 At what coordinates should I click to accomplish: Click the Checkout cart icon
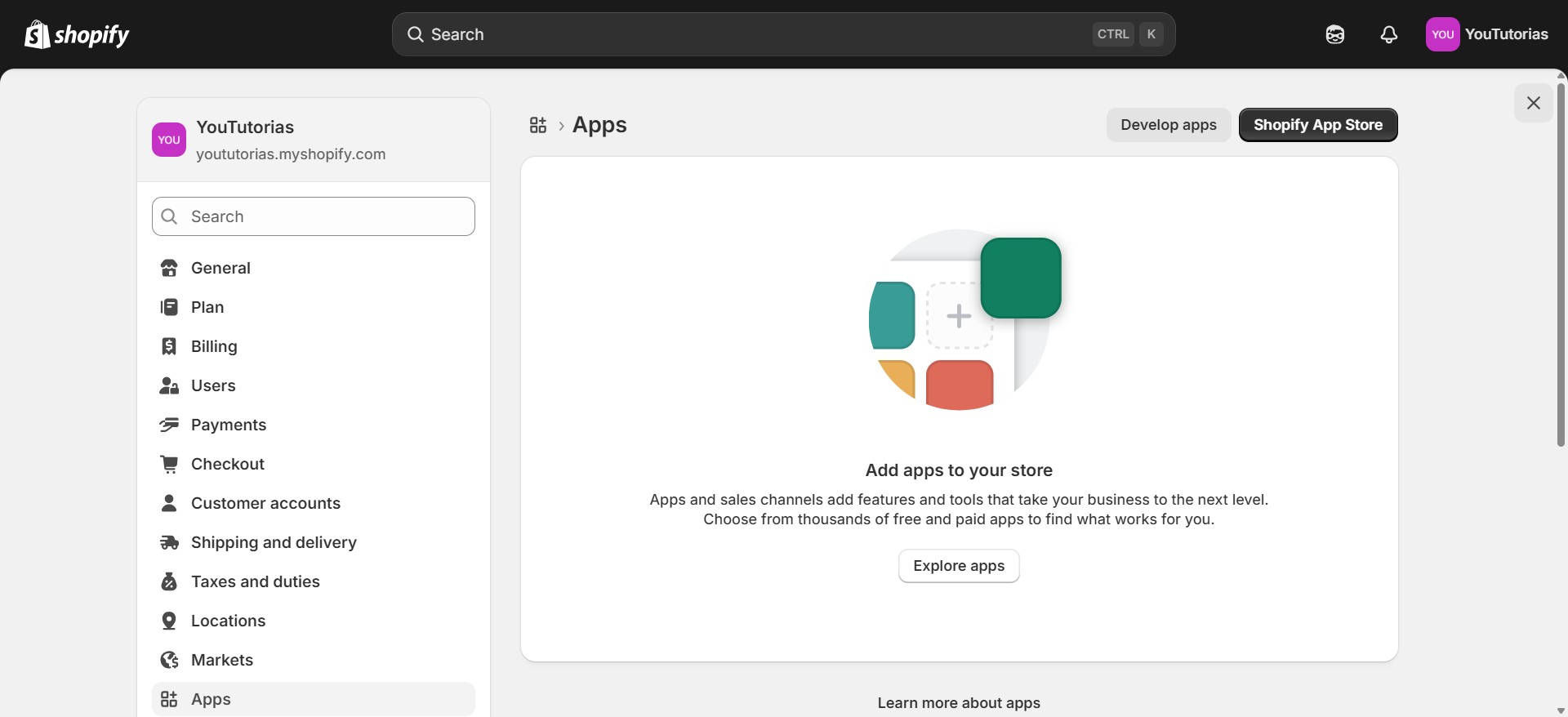tap(169, 464)
